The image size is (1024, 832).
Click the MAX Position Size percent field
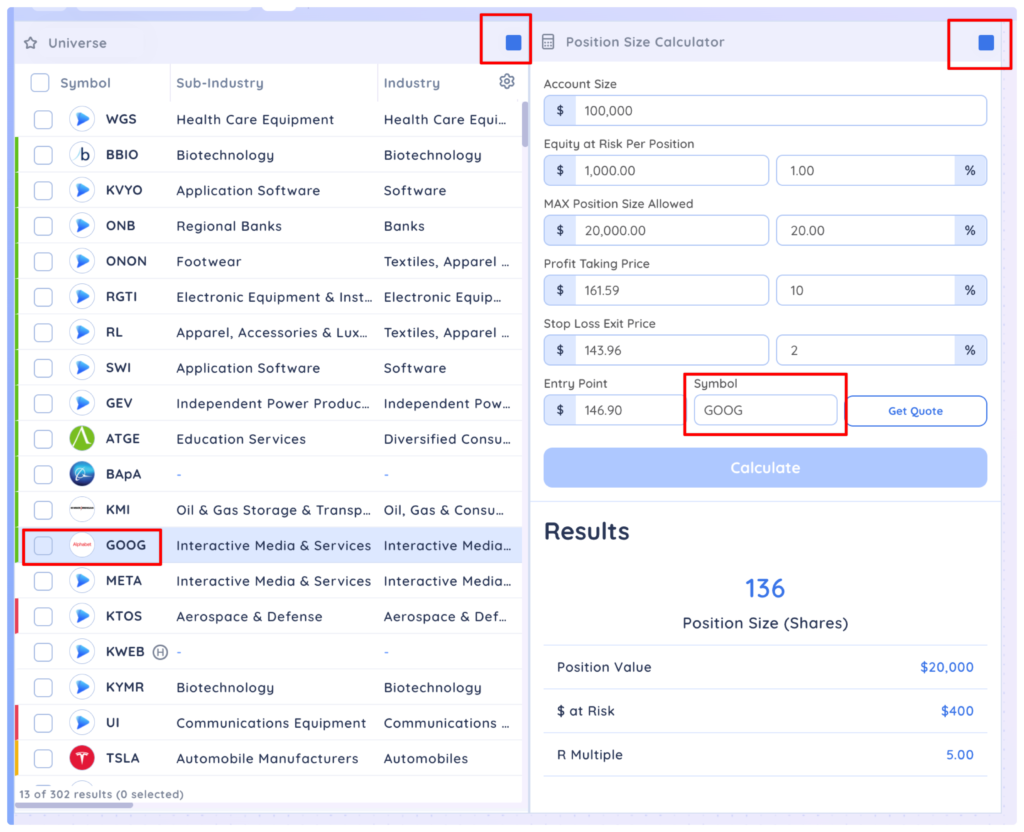(x=881, y=231)
